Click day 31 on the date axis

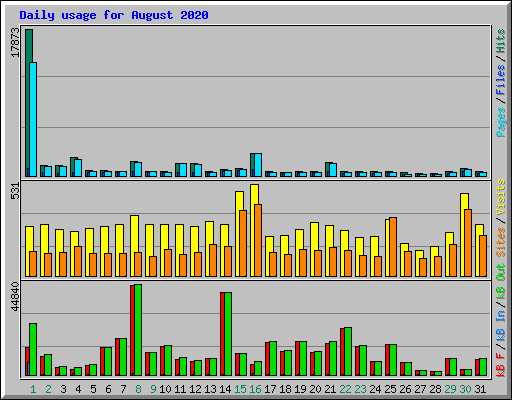click(x=480, y=389)
